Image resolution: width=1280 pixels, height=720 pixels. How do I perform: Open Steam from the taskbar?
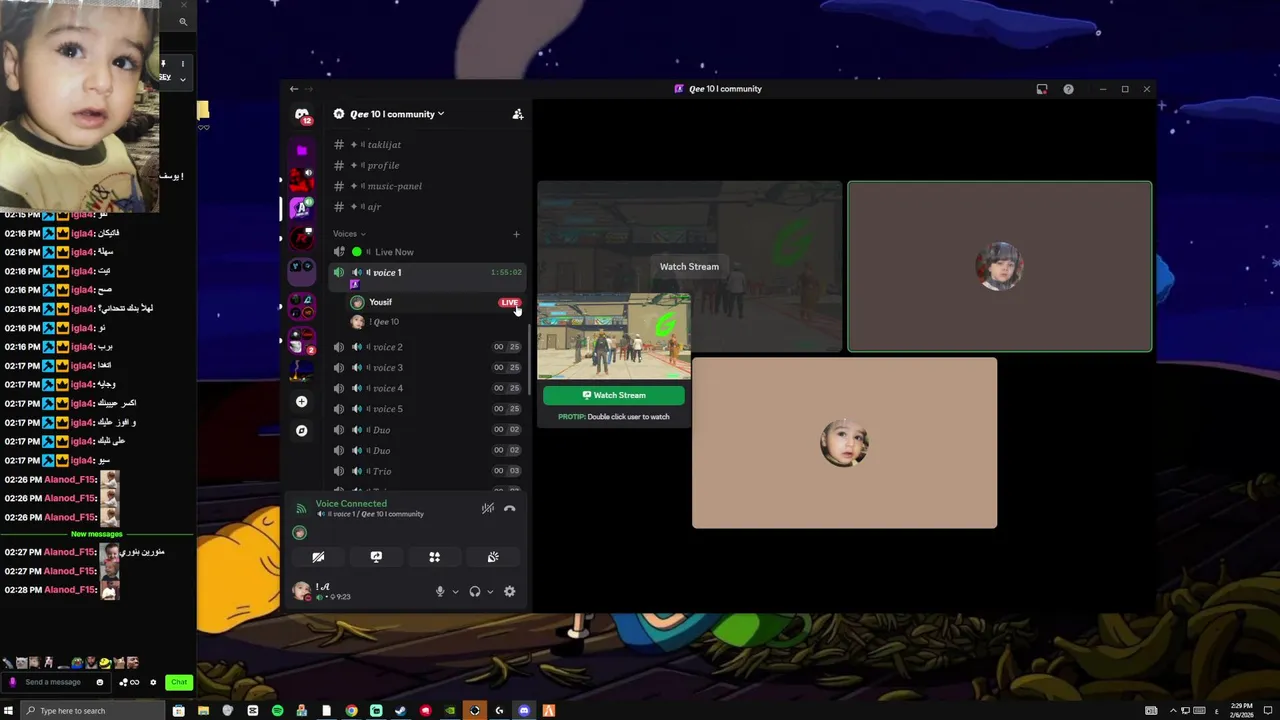[400, 711]
